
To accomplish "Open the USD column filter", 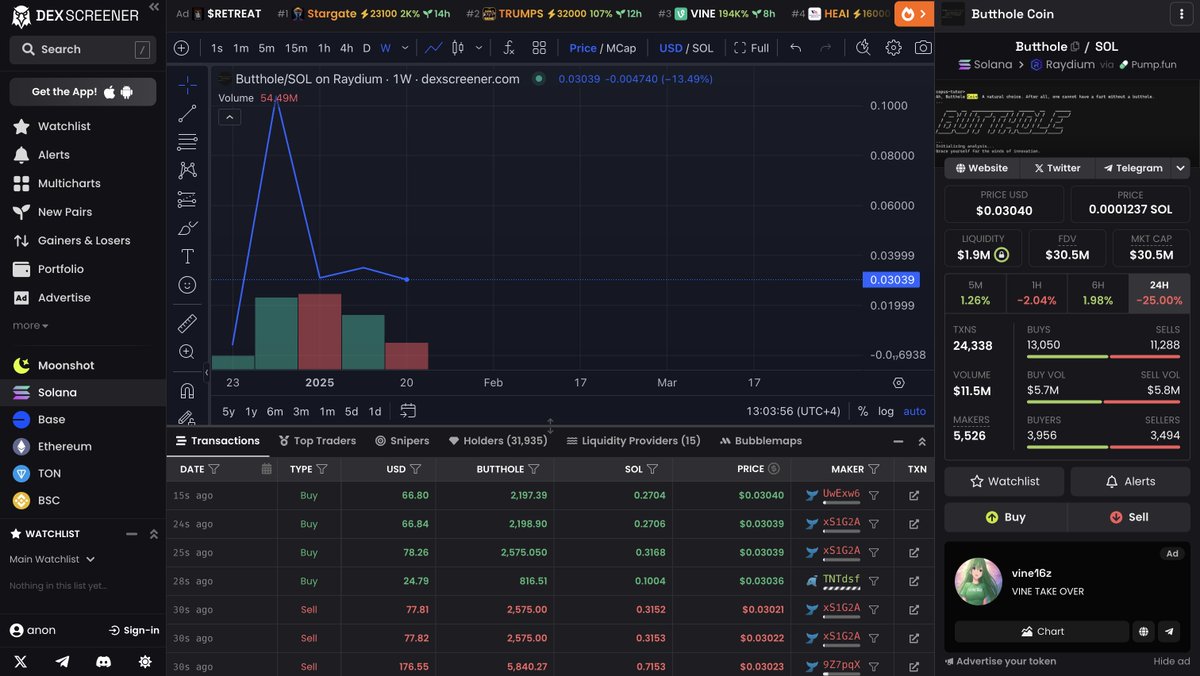I will (416, 469).
